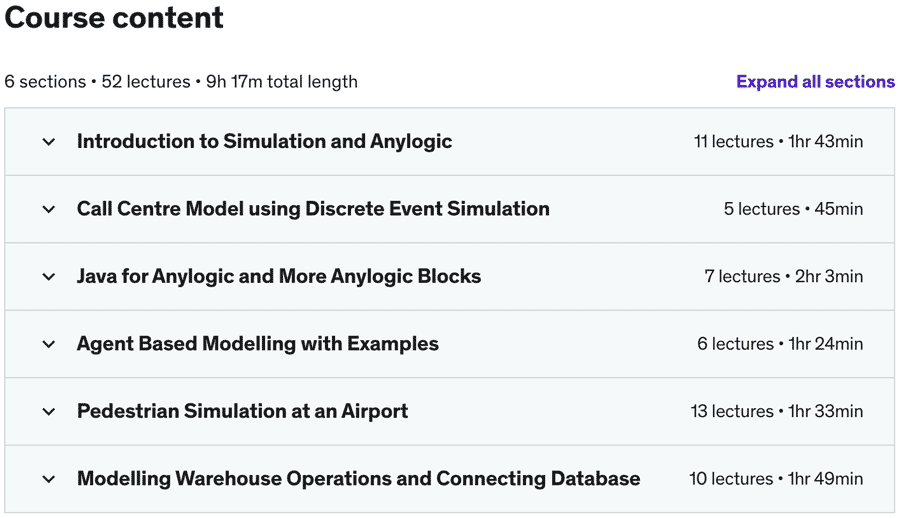Viewport: 900px width, 518px height.
Task: Click the 13 lectures • 1hr 33min label
Action: pos(776,412)
